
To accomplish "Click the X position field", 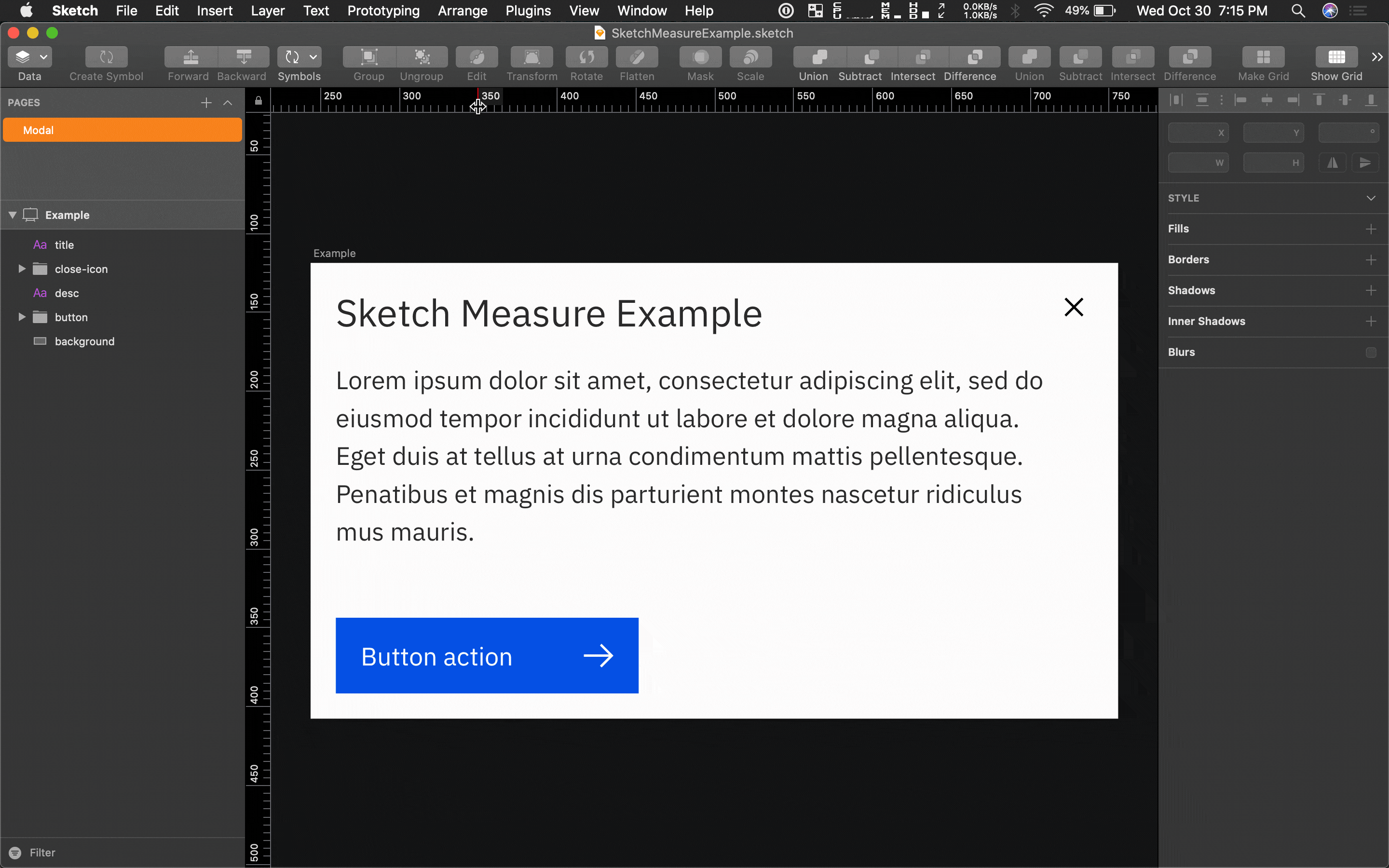I will coord(1198,133).
